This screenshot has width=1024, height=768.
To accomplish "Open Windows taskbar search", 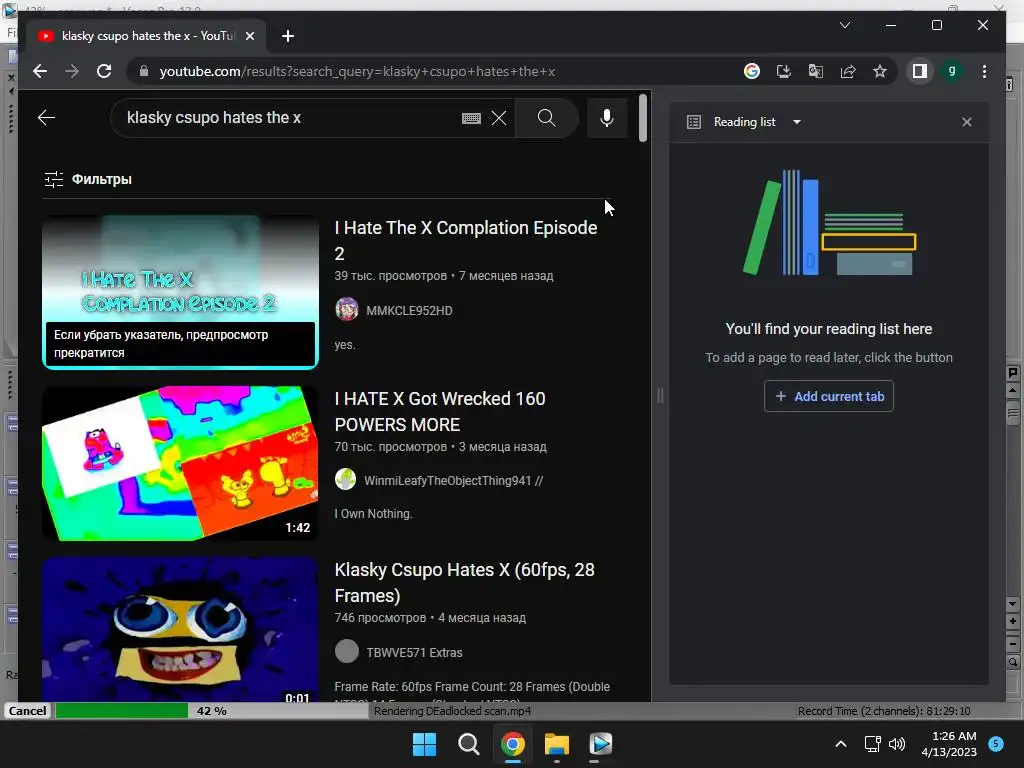I will [468, 744].
